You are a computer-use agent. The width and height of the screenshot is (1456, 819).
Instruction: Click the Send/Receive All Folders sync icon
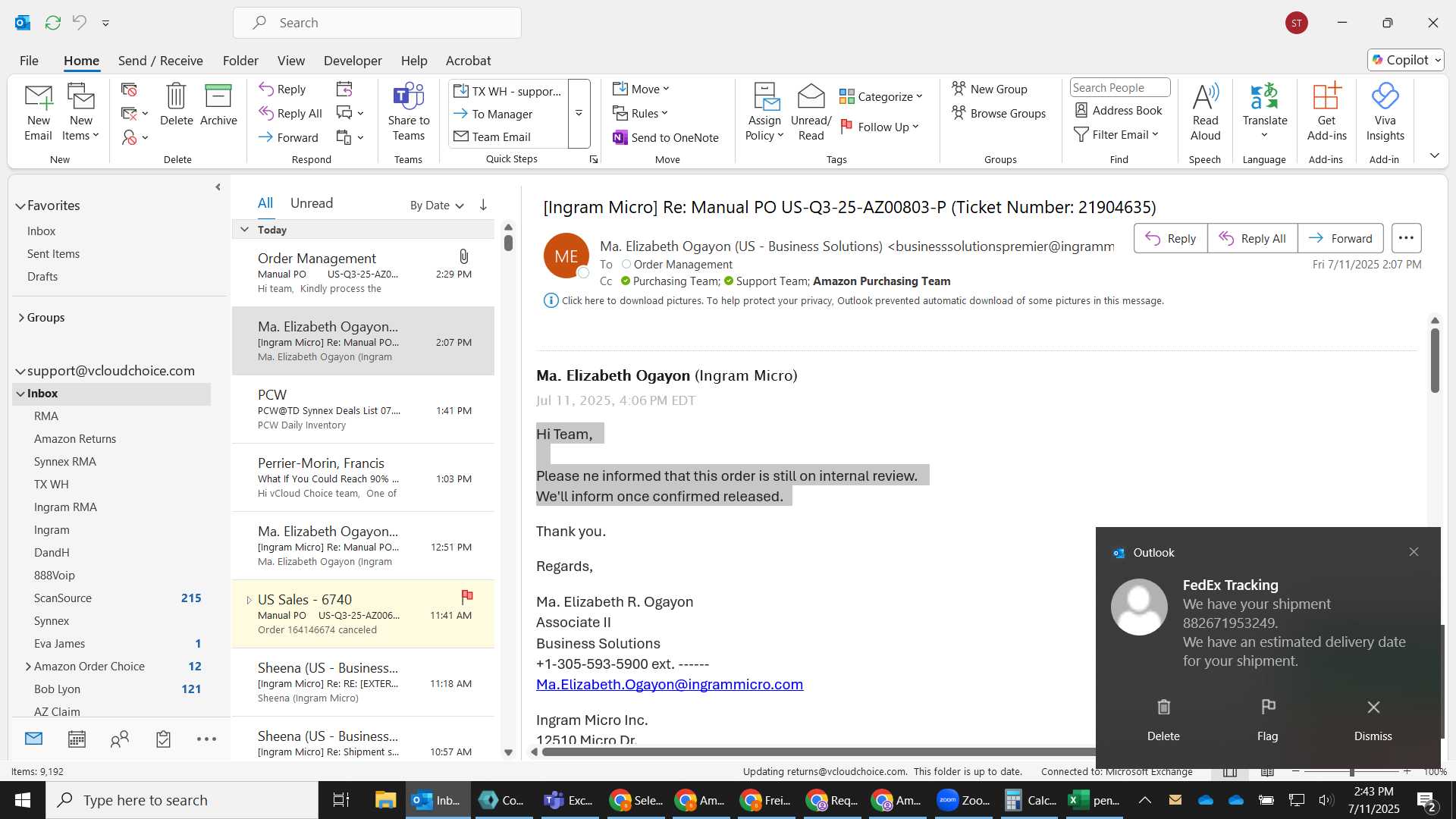tap(53, 23)
